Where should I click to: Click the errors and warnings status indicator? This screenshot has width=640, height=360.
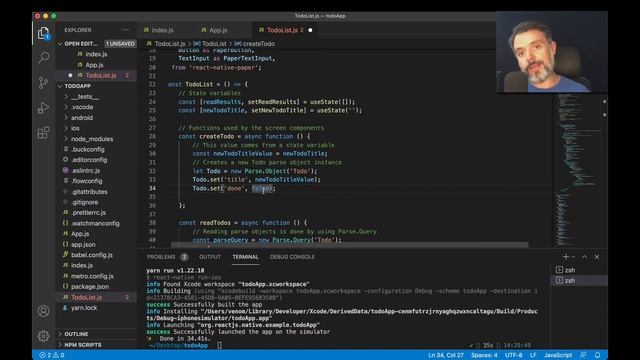click(x=52, y=355)
